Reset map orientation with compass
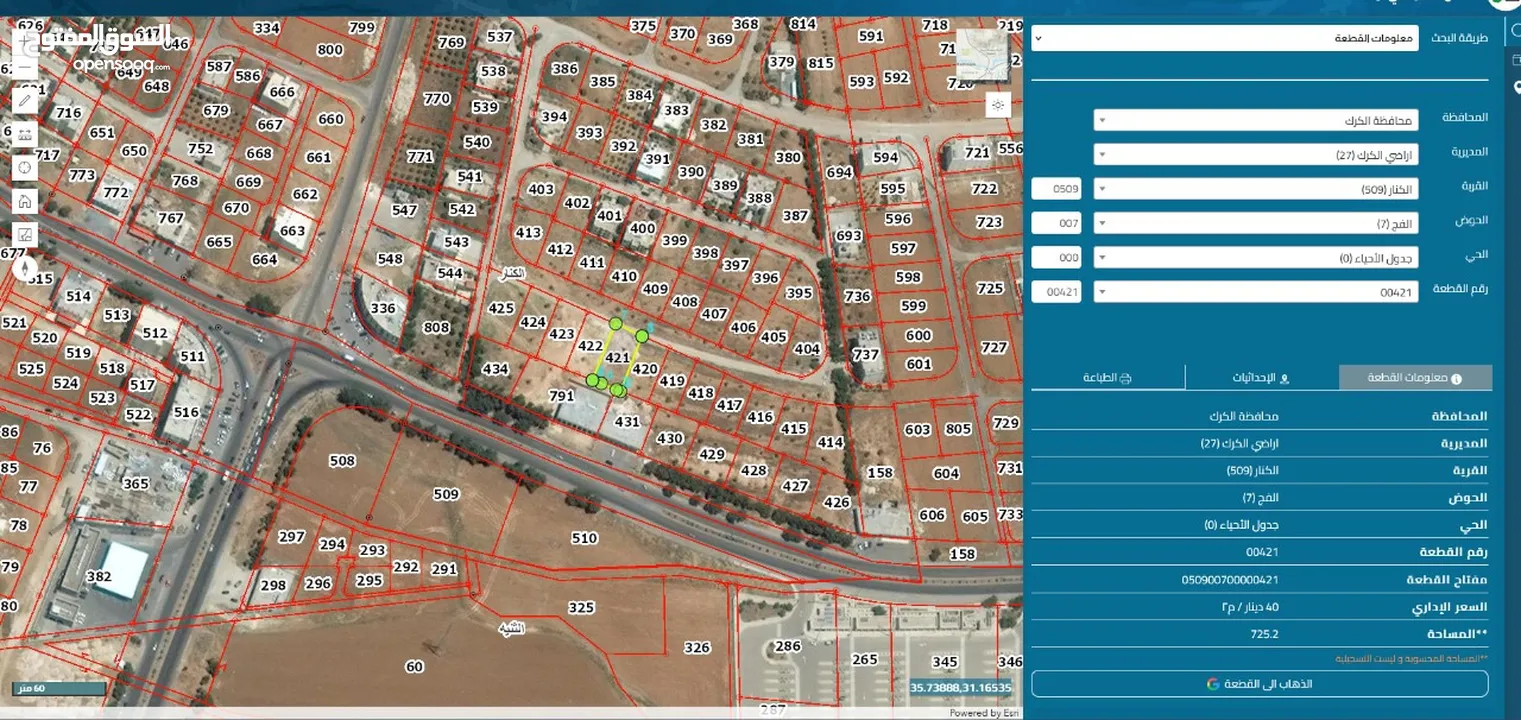Screen dimensions: 1521x720 coord(25,269)
